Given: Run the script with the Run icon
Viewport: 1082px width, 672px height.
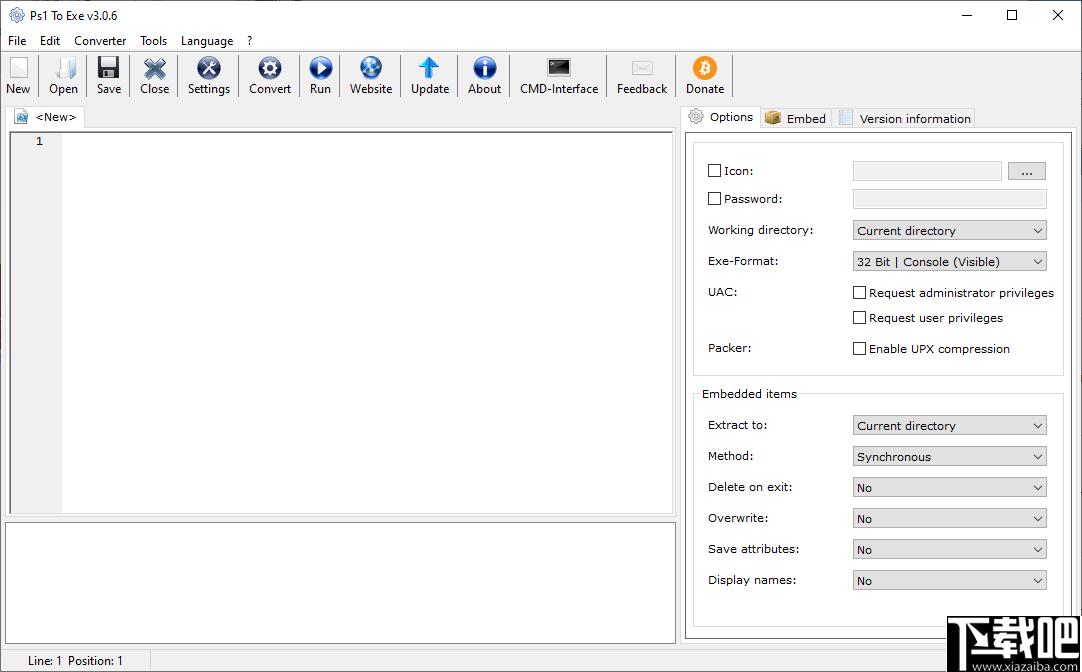Looking at the screenshot, I should click(320, 68).
